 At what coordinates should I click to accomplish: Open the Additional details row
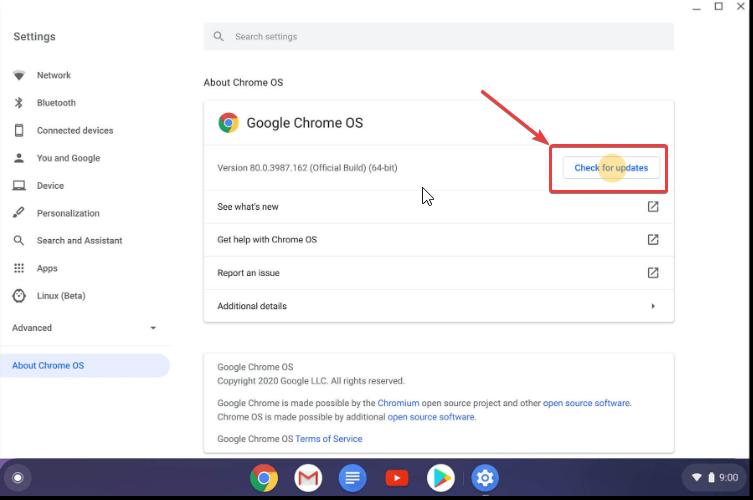(438, 306)
